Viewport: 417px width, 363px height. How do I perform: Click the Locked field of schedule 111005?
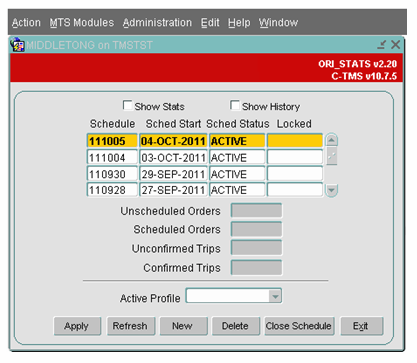pyautogui.click(x=295, y=141)
